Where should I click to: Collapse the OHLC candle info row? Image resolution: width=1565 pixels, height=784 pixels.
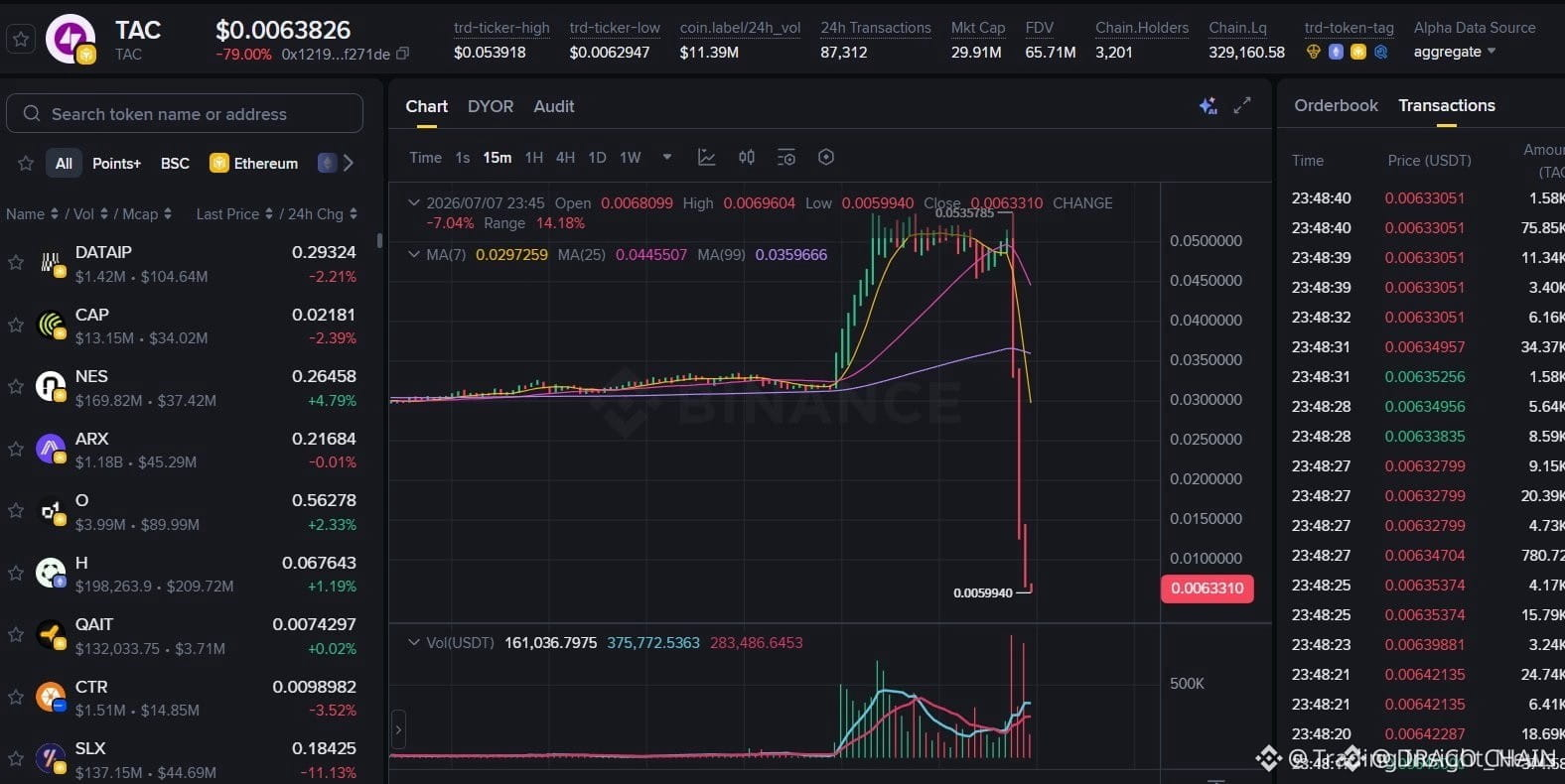click(414, 202)
